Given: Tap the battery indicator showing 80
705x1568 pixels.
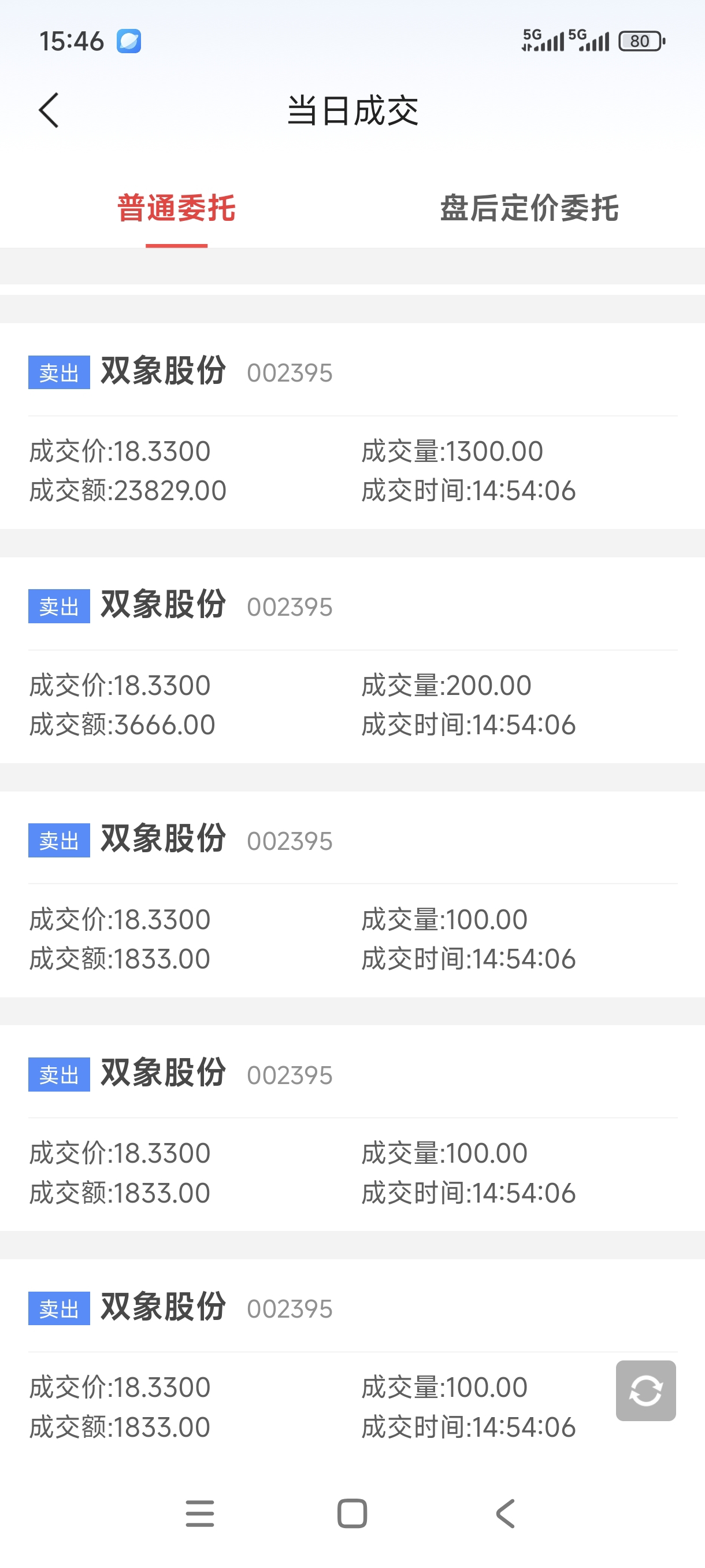Looking at the screenshot, I should (641, 42).
